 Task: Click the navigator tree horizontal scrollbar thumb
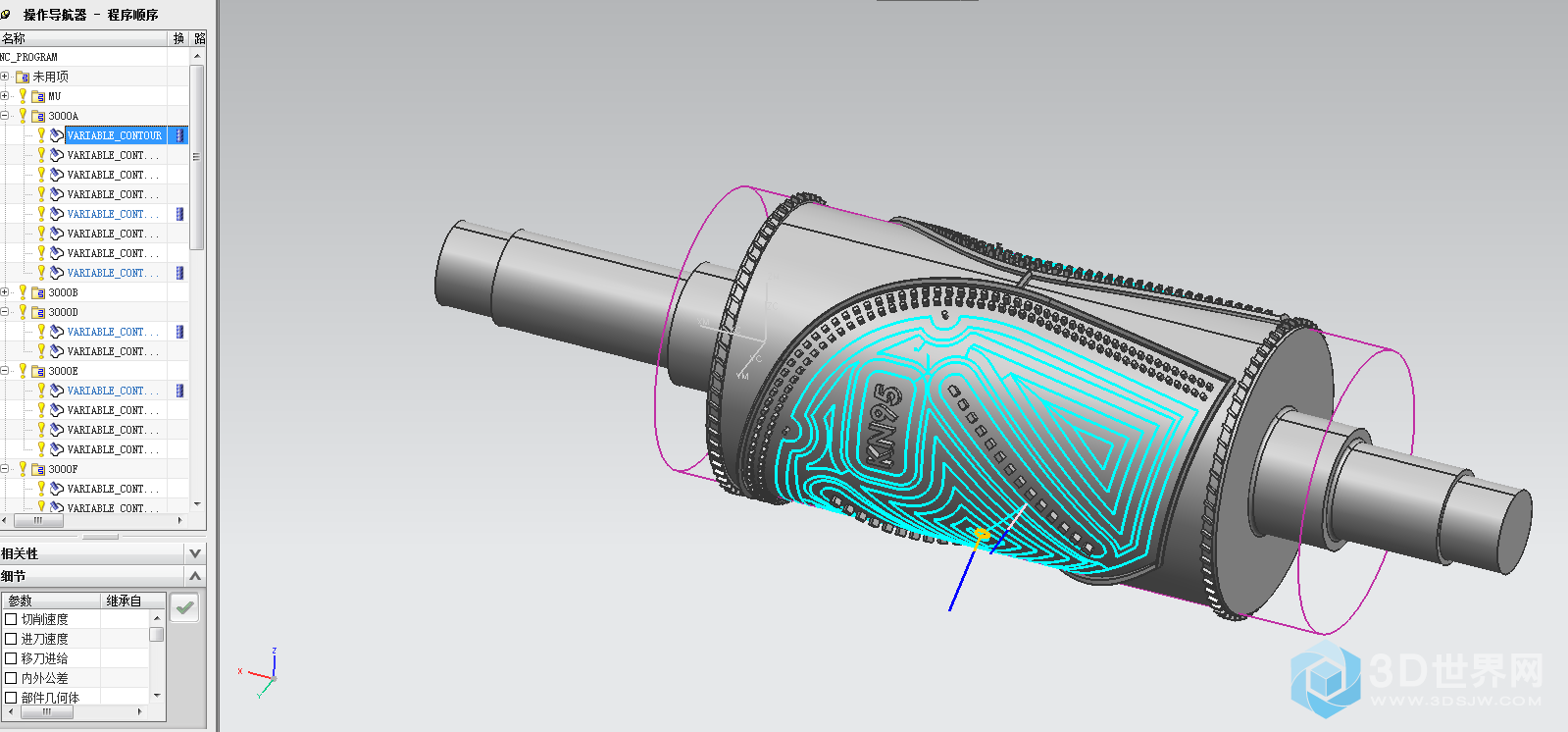pyautogui.click(x=38, y=520)
